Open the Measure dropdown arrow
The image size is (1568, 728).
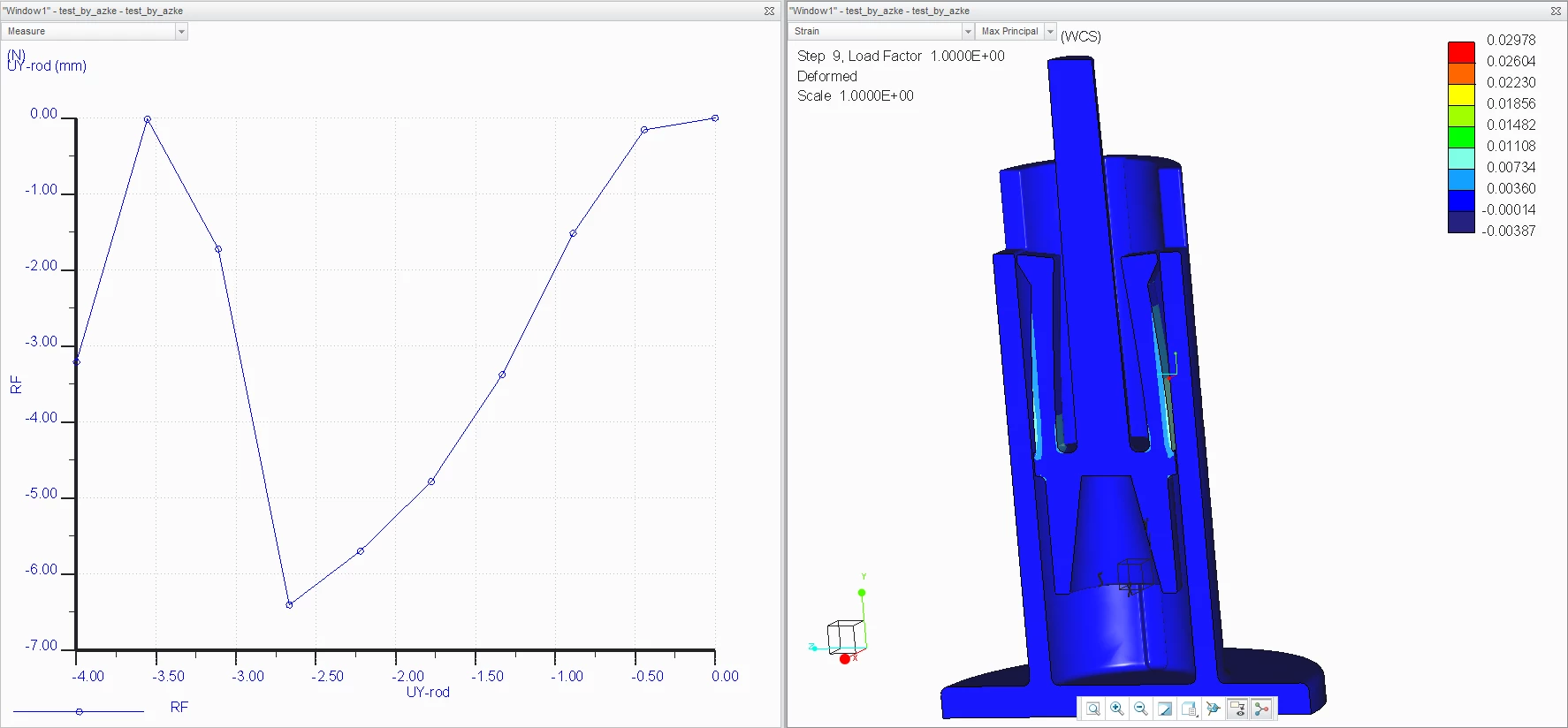click(181, 32)
